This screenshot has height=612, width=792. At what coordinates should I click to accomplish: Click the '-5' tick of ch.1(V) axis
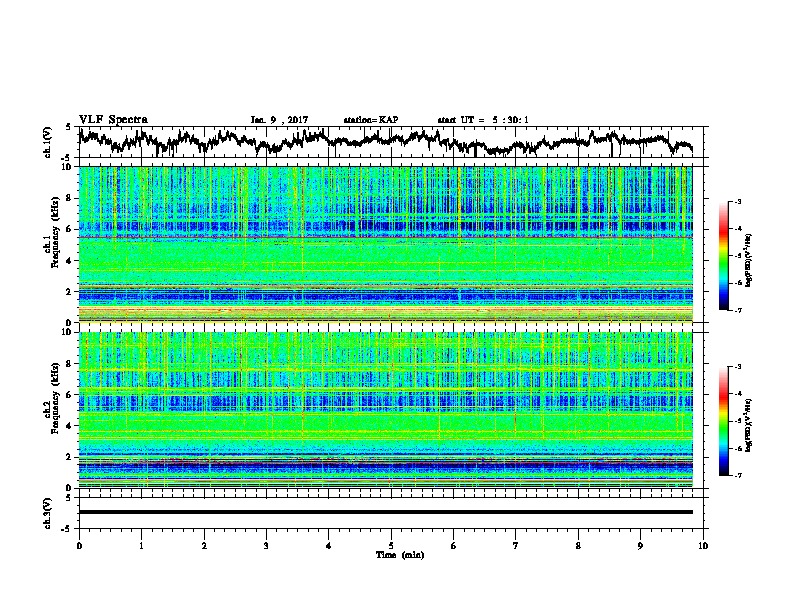[x=67, y=158]
